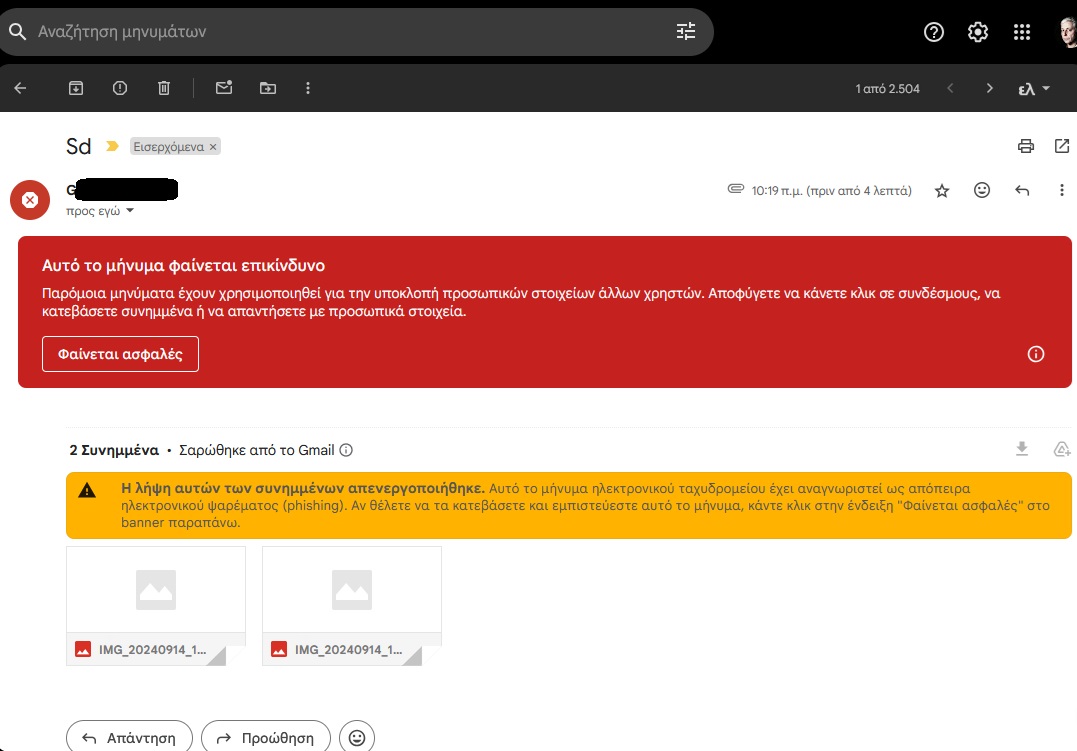Open the settings gear menu
The height and width of the screenshot is (751, 1077).
pos(978,32)
